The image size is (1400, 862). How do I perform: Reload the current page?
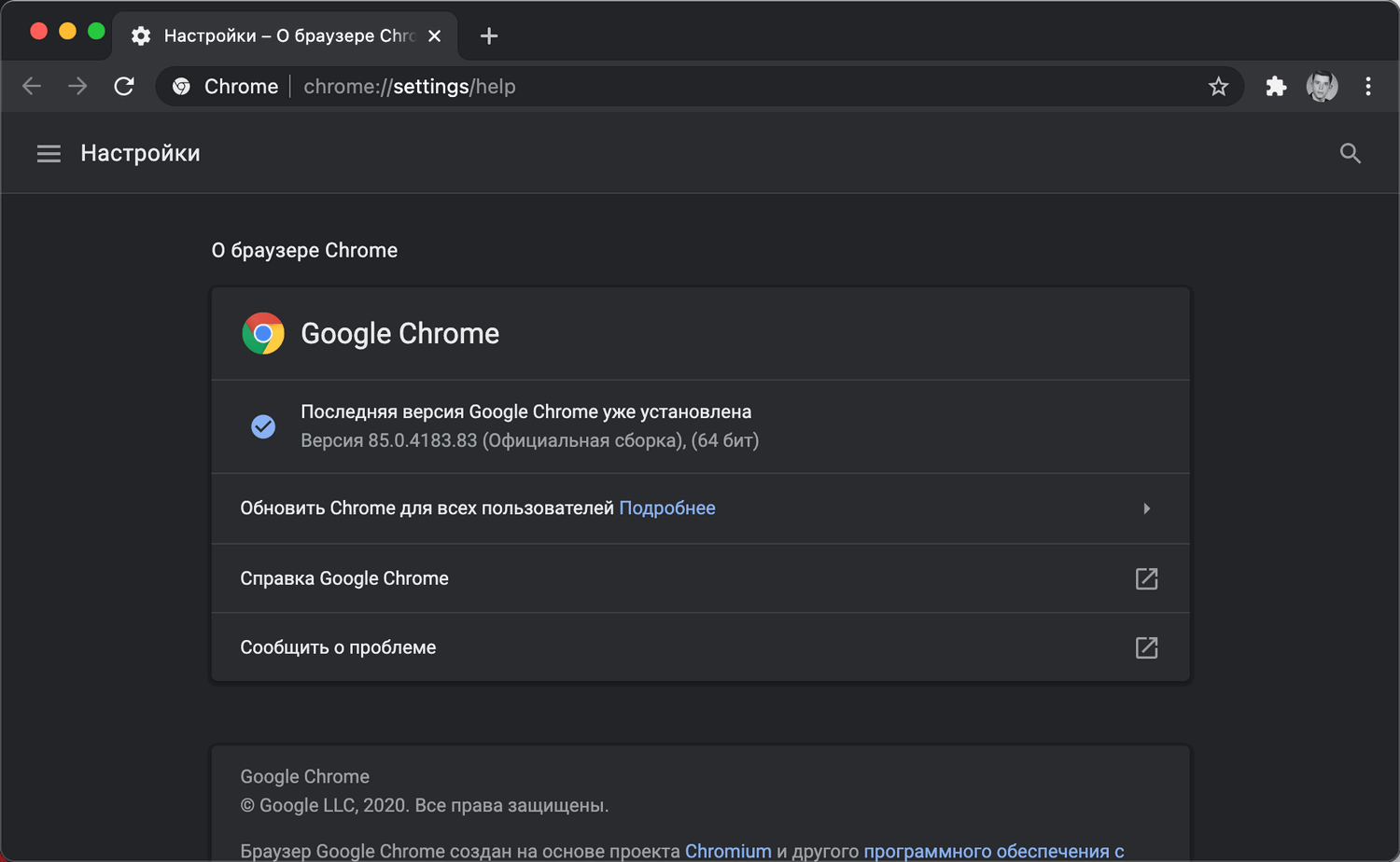coord(124,86)
